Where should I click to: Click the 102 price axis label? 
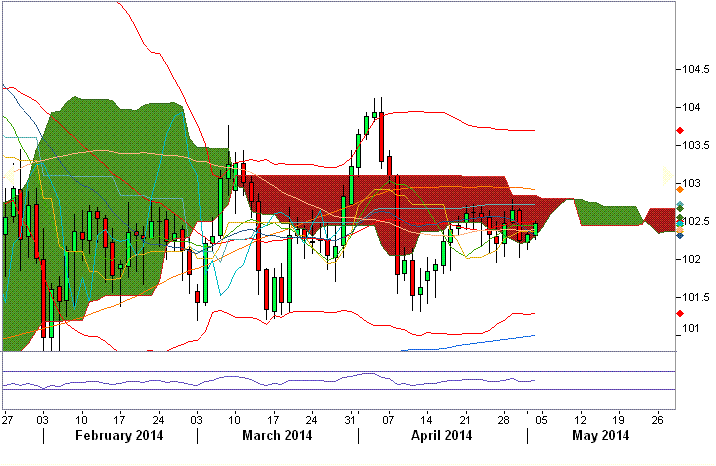[x=687, y=260]
